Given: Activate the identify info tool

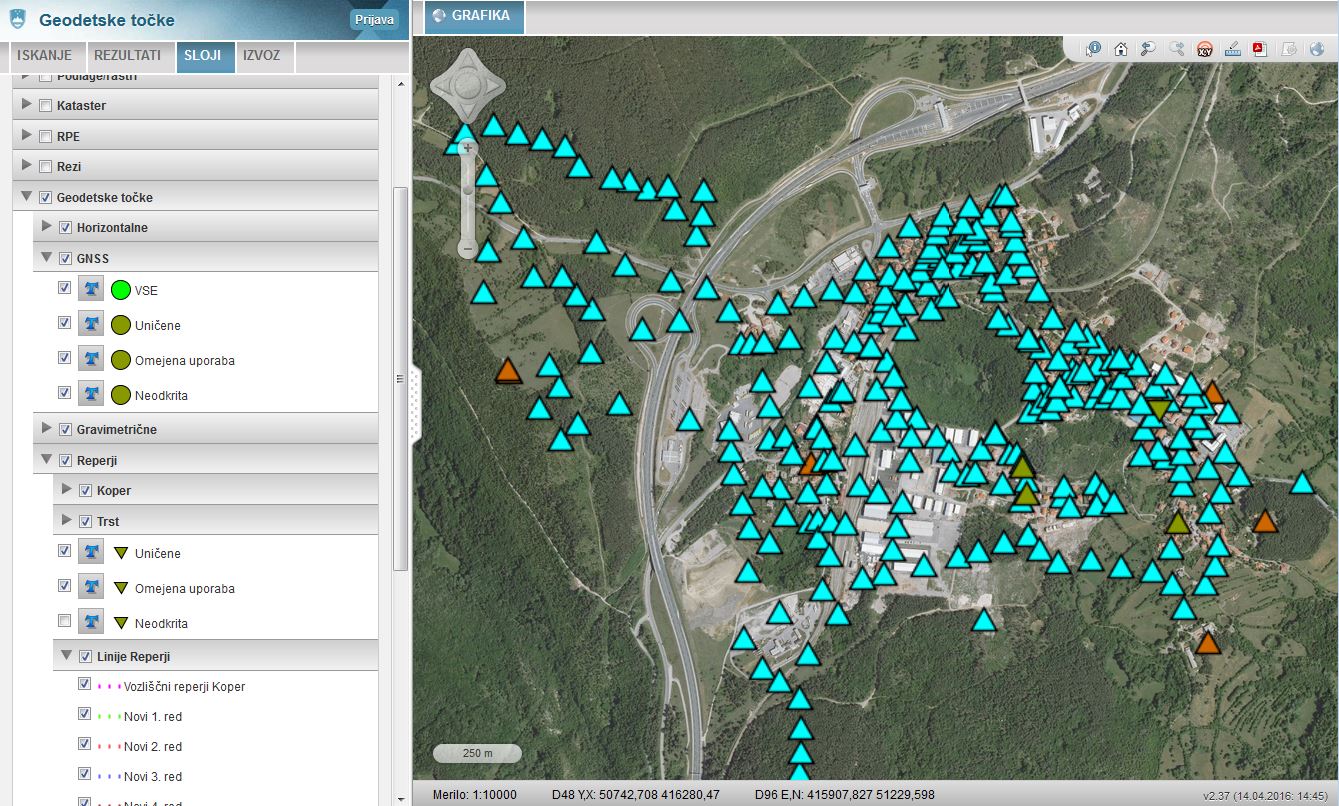Looking at the screenshot, I should point(1094,48).
